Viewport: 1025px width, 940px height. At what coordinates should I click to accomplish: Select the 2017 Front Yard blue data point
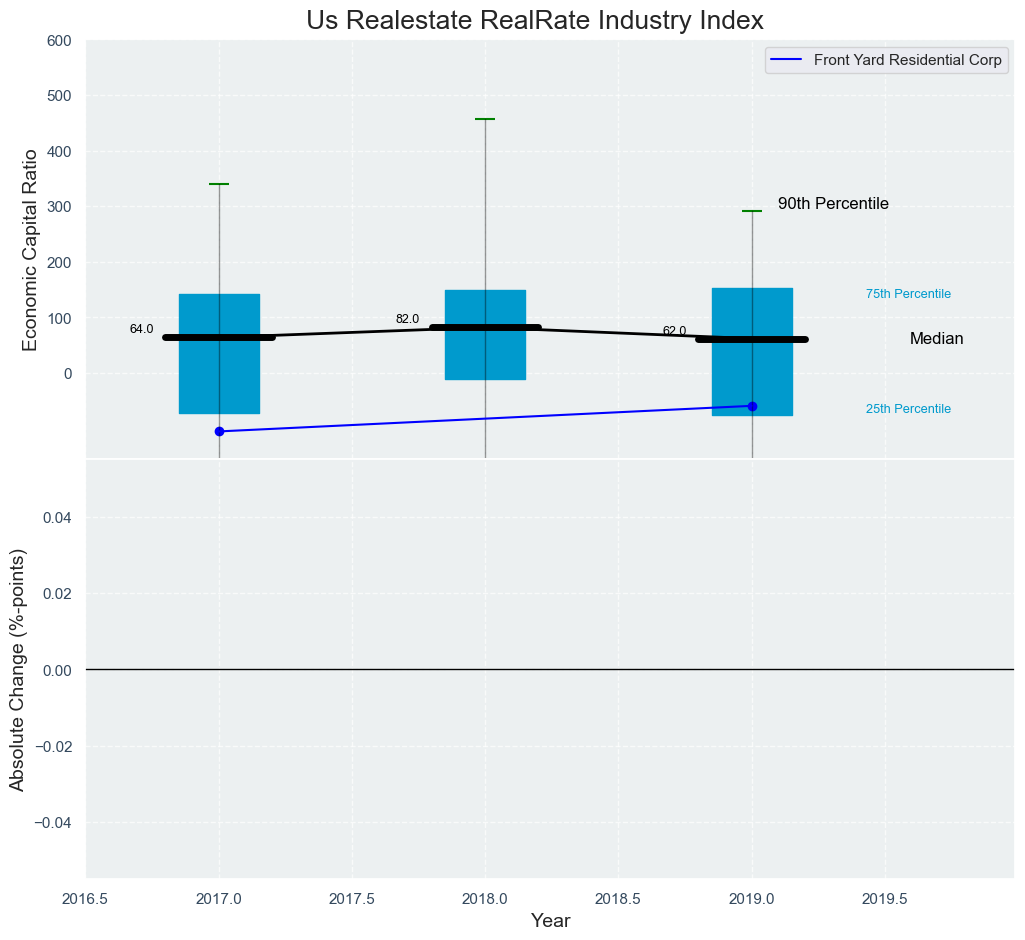pyautogui.click(x=219, y=431)
